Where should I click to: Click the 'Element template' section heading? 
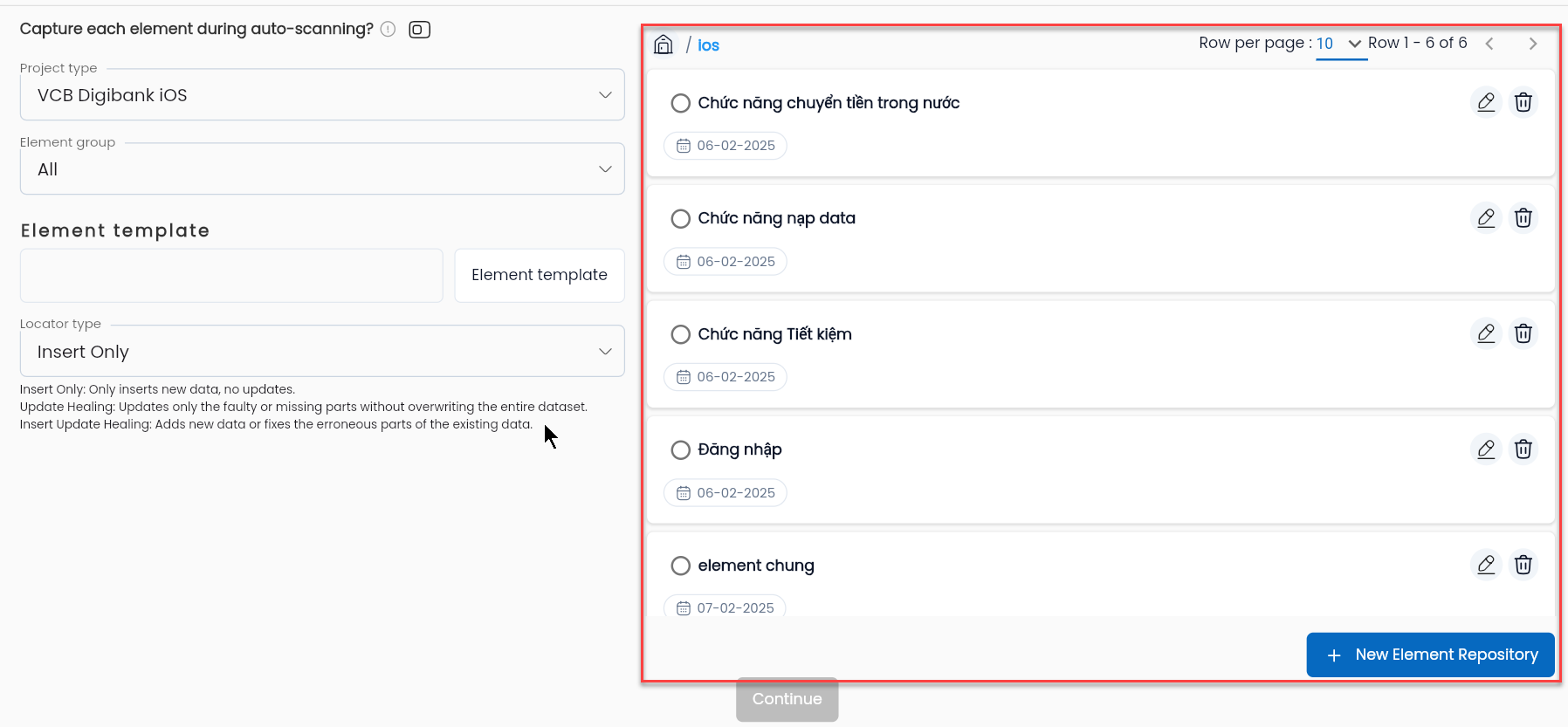[115, 230]
